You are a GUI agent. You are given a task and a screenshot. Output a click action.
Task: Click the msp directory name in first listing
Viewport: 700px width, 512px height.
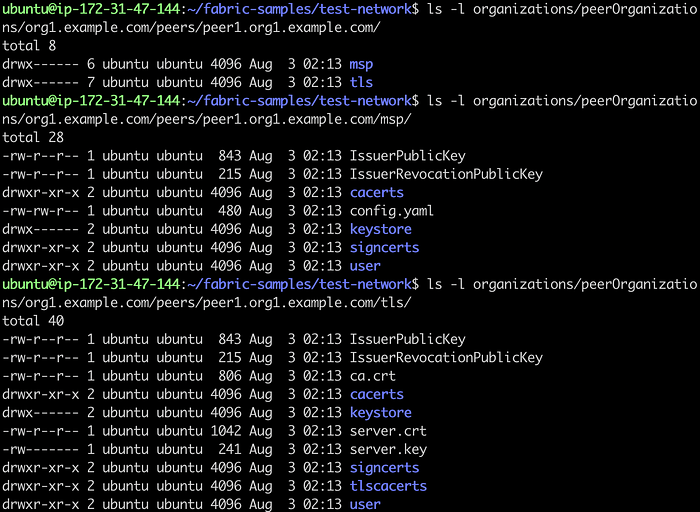click(361, 64)
